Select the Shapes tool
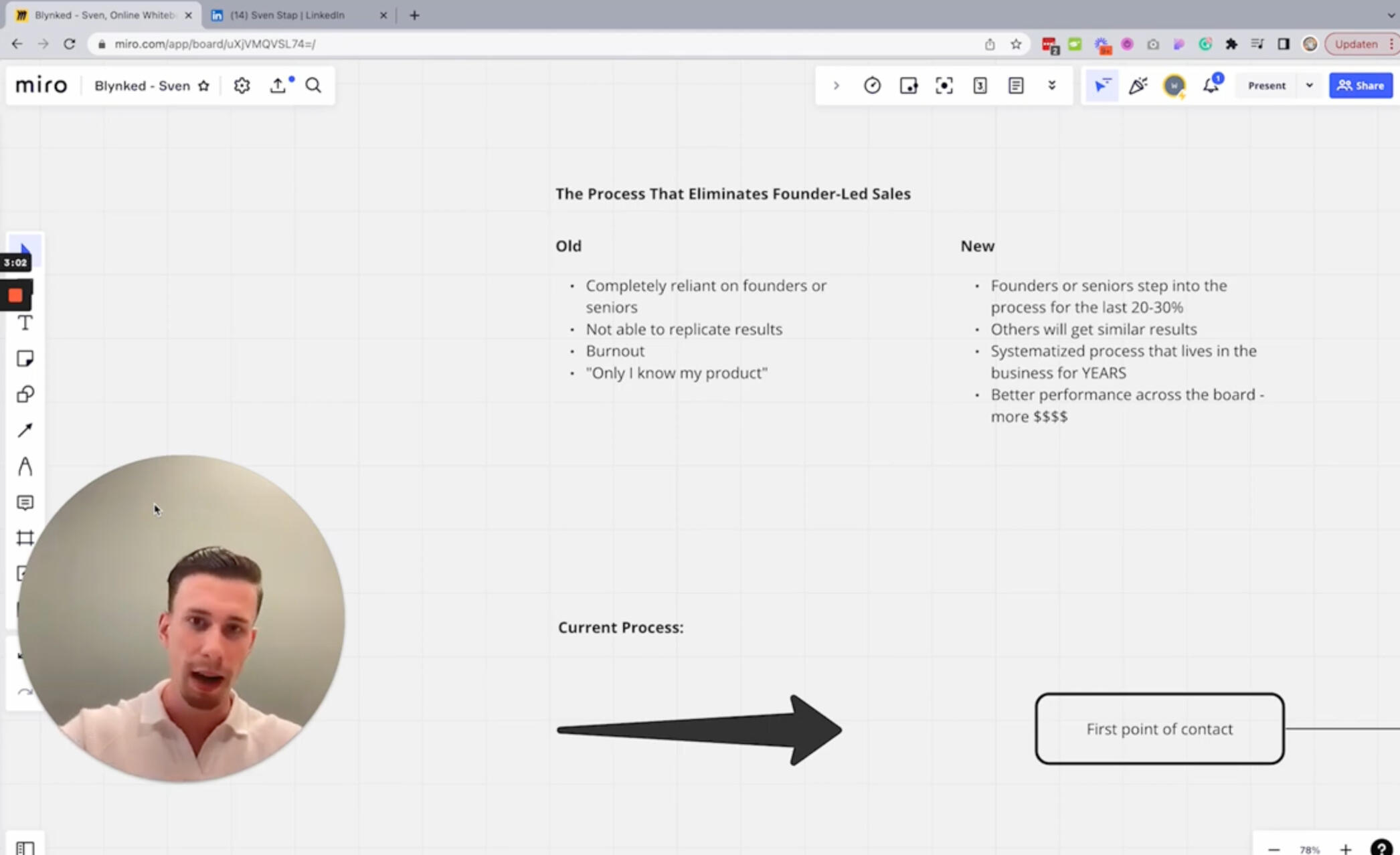Image resolution: width=1400 pixels, height=855 pixels. point(25,395)
